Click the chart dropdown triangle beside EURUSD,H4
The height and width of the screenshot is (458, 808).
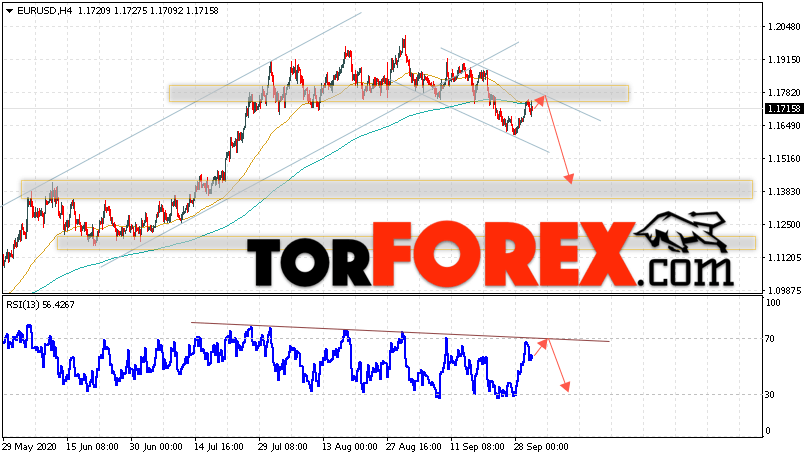9,11
